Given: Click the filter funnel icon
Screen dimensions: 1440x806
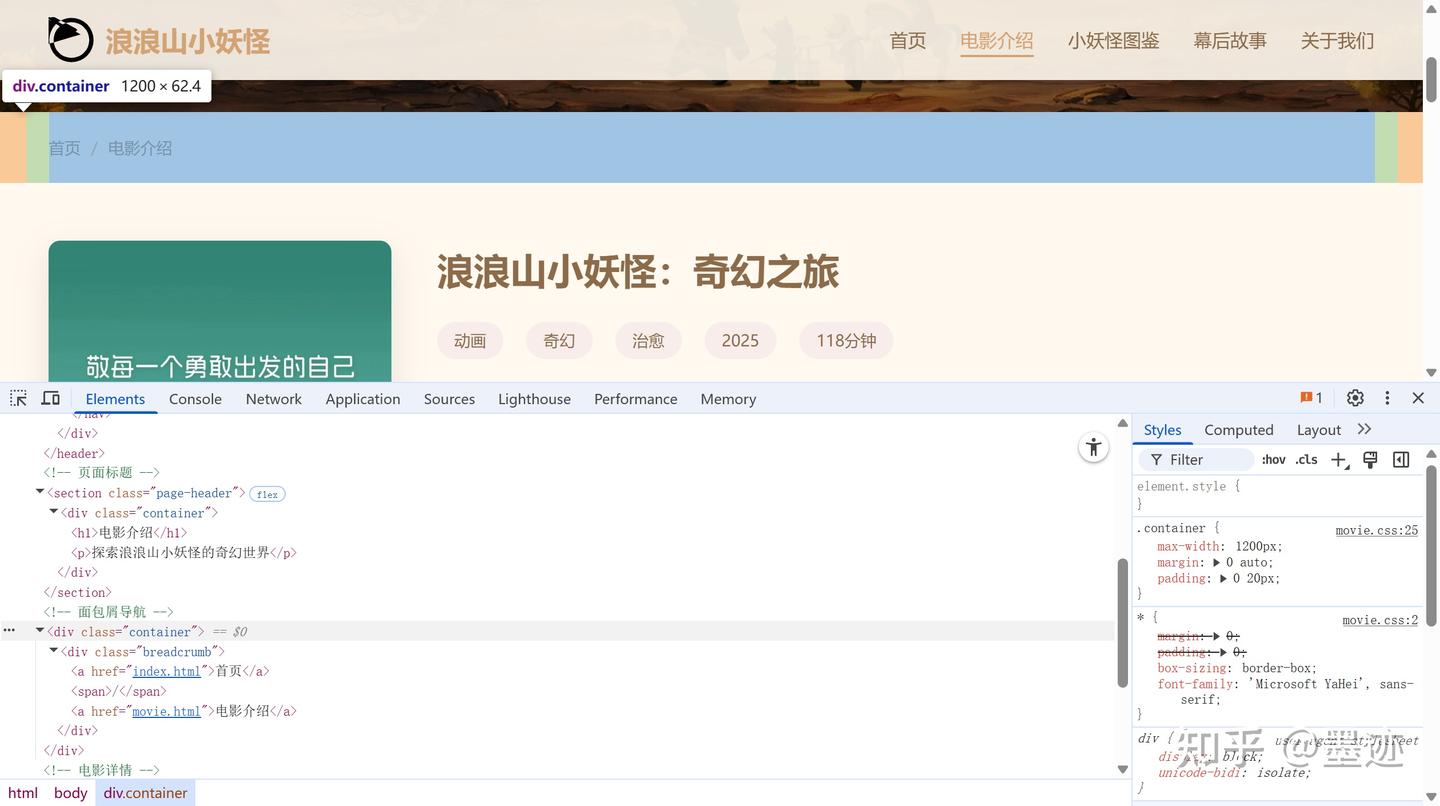Looking at the screenshot, I should (x=1156, y=460).
